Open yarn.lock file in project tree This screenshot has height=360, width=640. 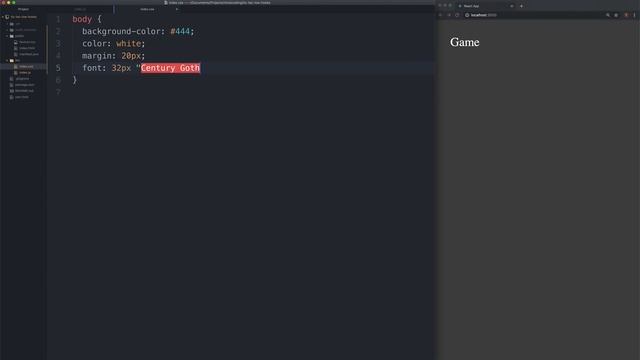pyautogui.click(x=22, y=97)
